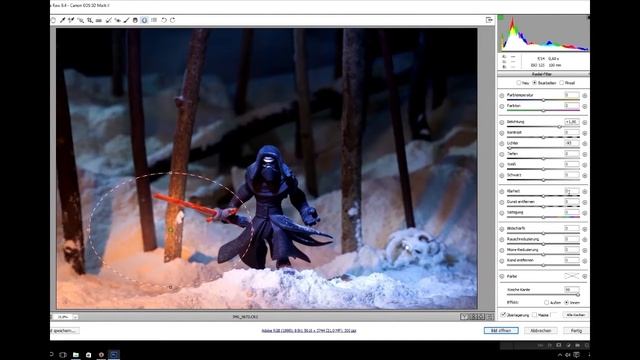Open the Radial-Filter panel menu

pos(588,74)
